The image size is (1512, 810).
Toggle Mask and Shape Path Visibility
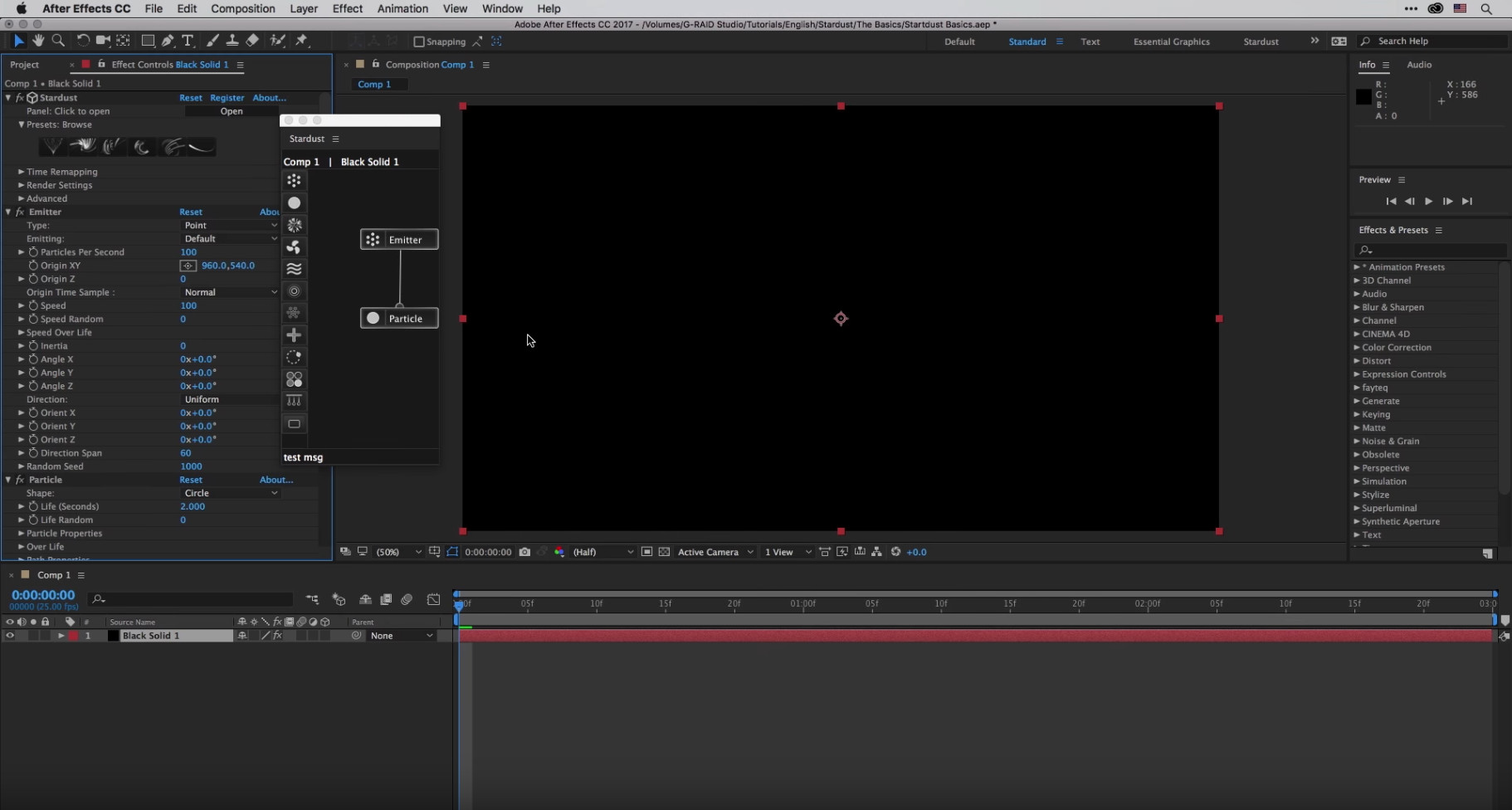[x=452, y=552]
